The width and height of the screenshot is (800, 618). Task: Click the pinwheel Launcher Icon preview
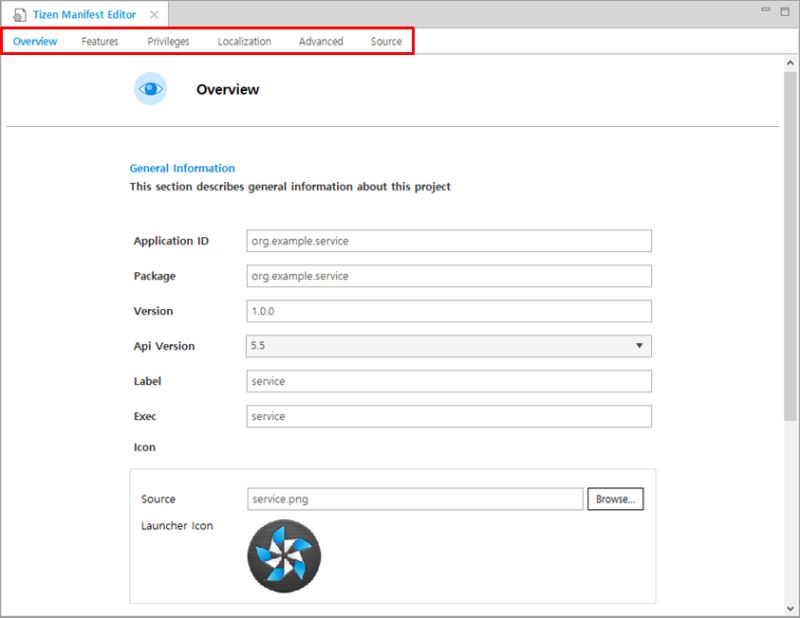point(283,557)
